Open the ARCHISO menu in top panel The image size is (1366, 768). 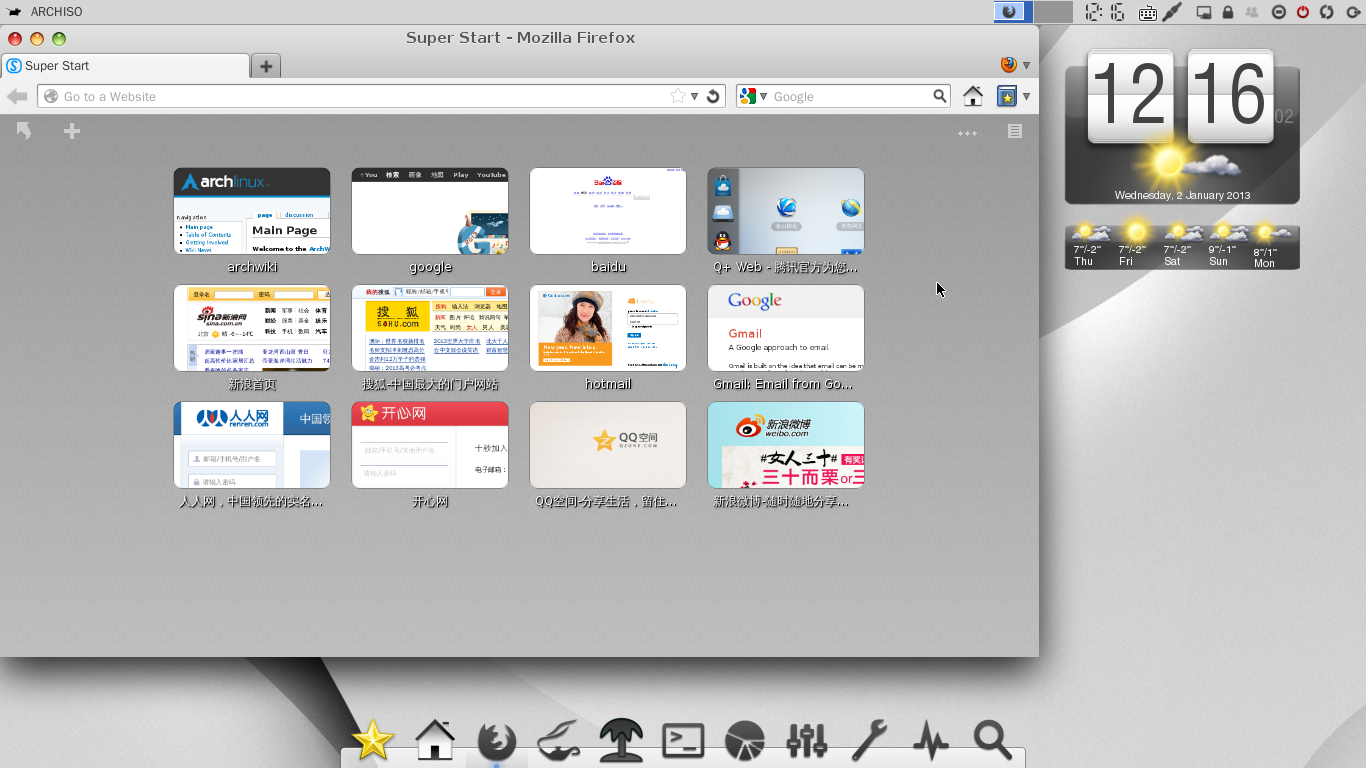pos(44,12)
